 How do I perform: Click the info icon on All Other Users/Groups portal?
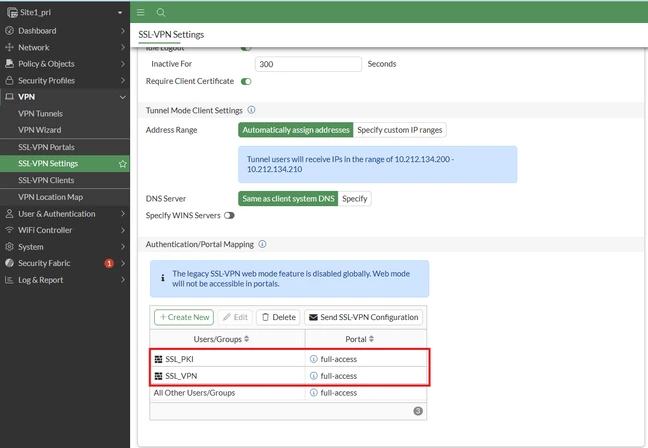pos(314,393)
